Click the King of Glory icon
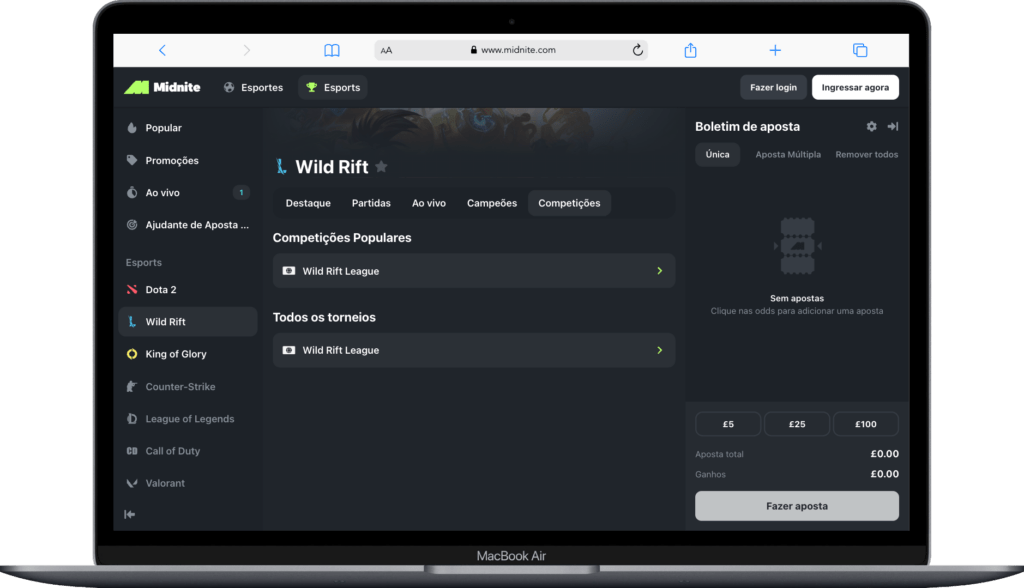 pos(132,354)
